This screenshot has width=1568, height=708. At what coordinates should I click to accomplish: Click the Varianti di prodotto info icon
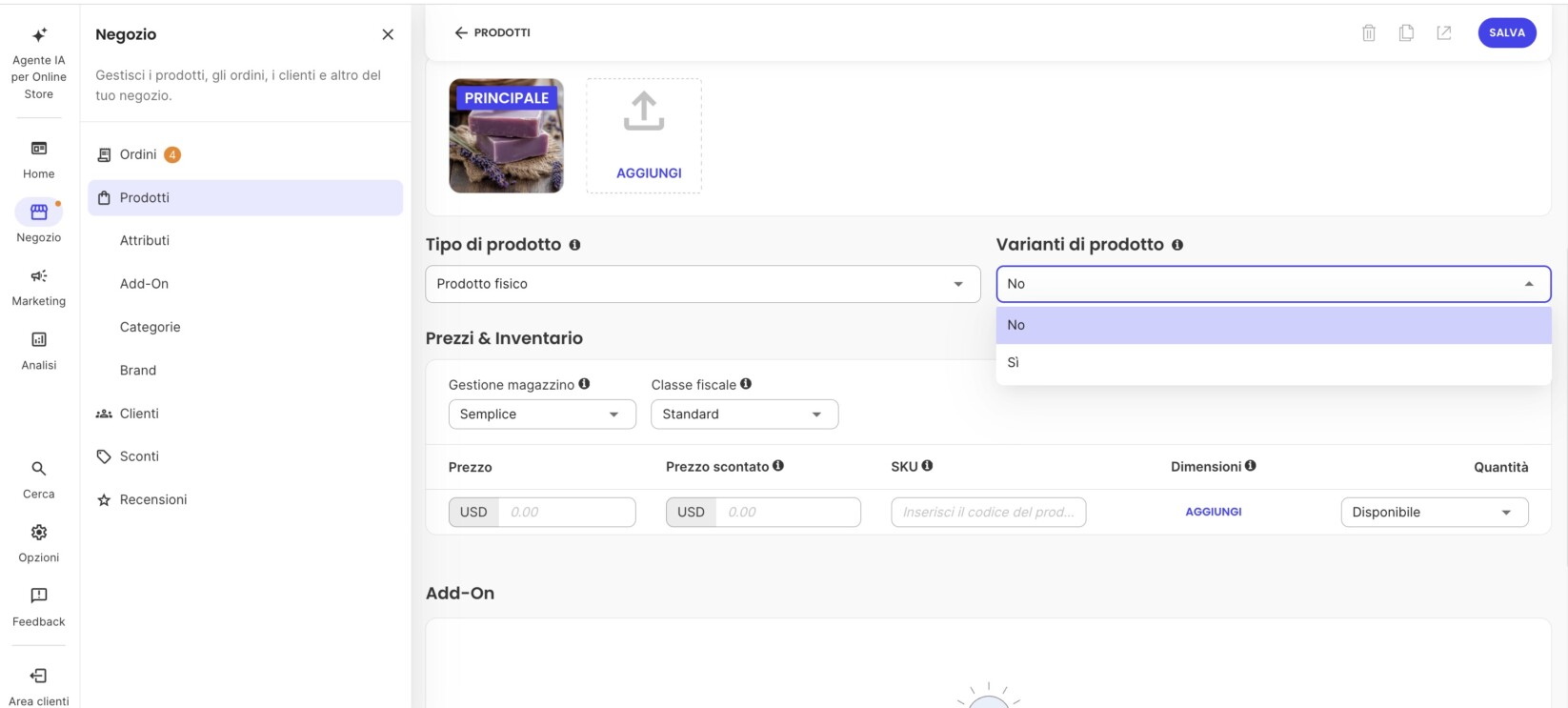[1177, 245]
